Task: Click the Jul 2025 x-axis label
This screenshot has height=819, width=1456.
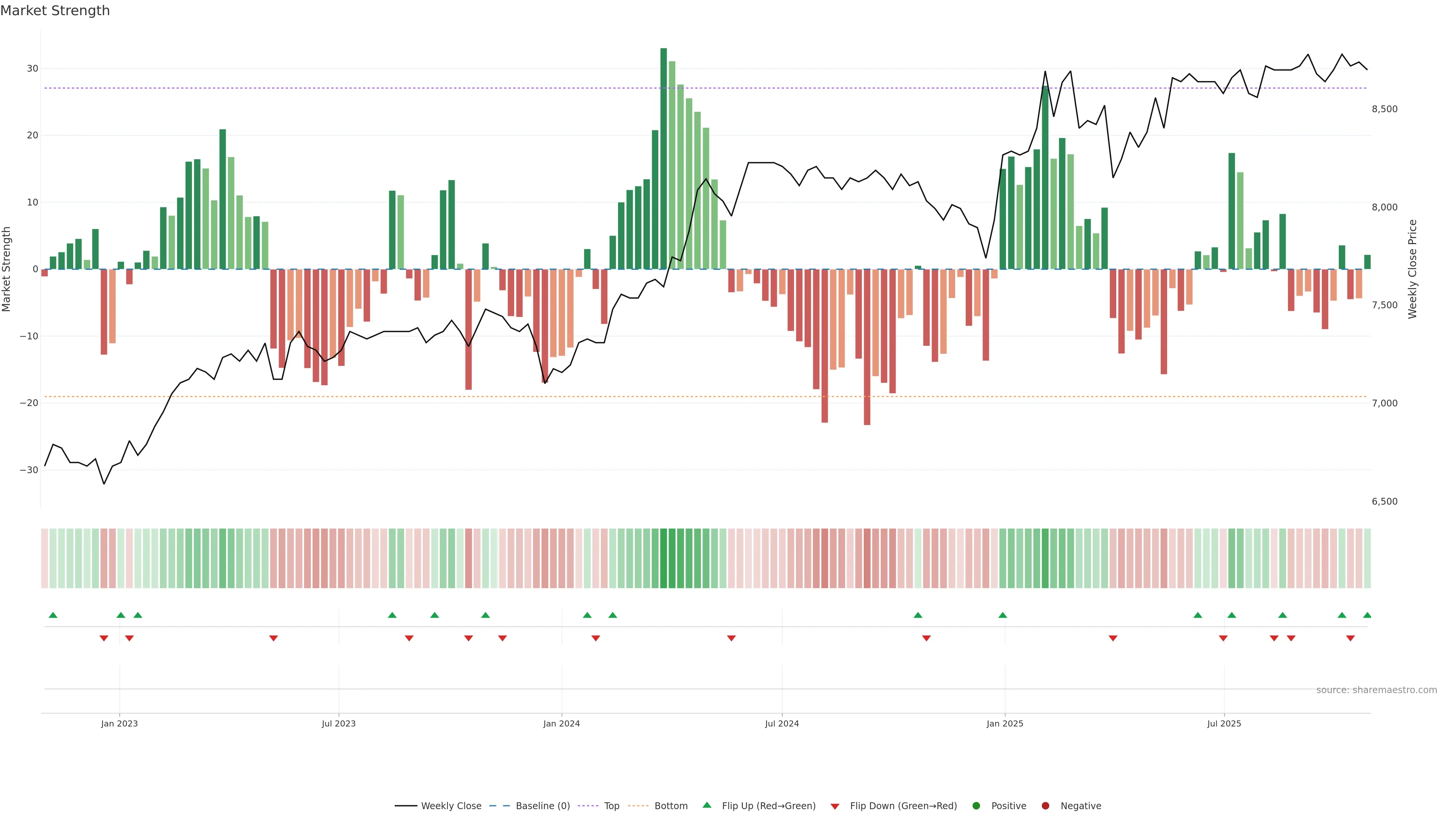Action: pyautogui.click(x=1224, y=723)
